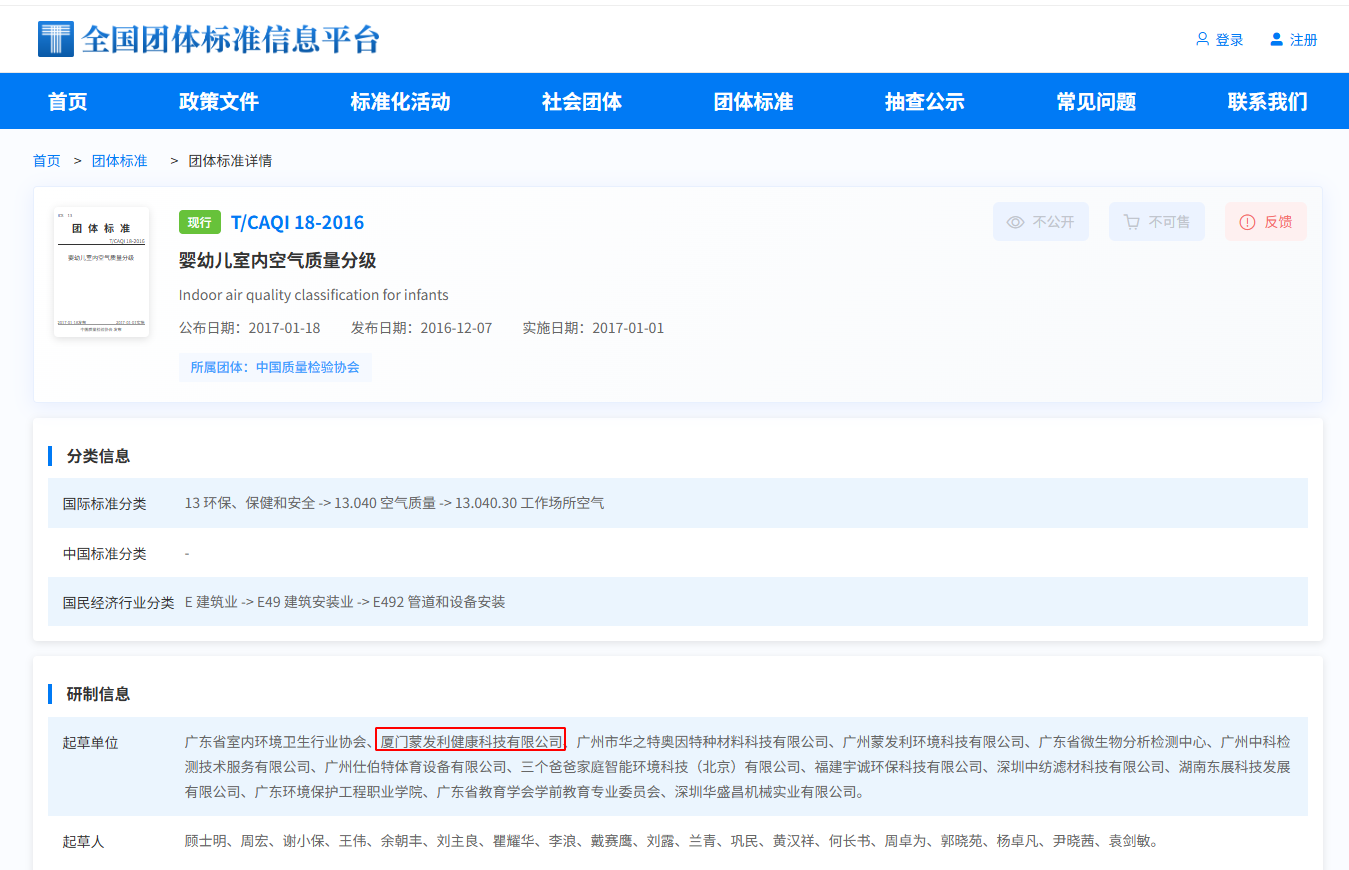Click the 研制信息 section heading

point(98,694)
